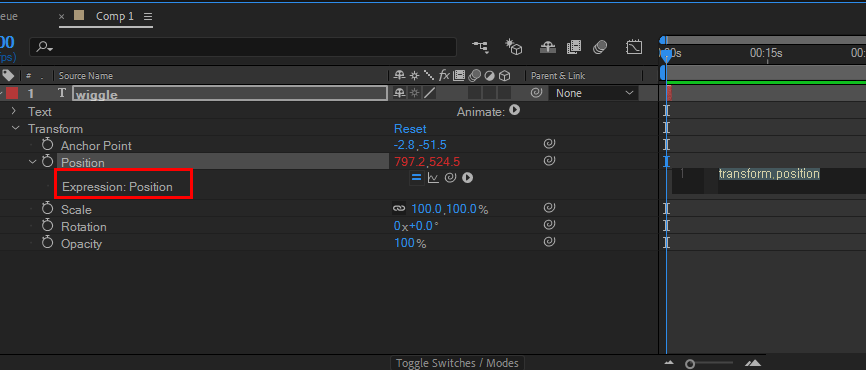Open the Parent None dropdown
Viewport: 866px width, 370px height.
(x=594, y=93)
